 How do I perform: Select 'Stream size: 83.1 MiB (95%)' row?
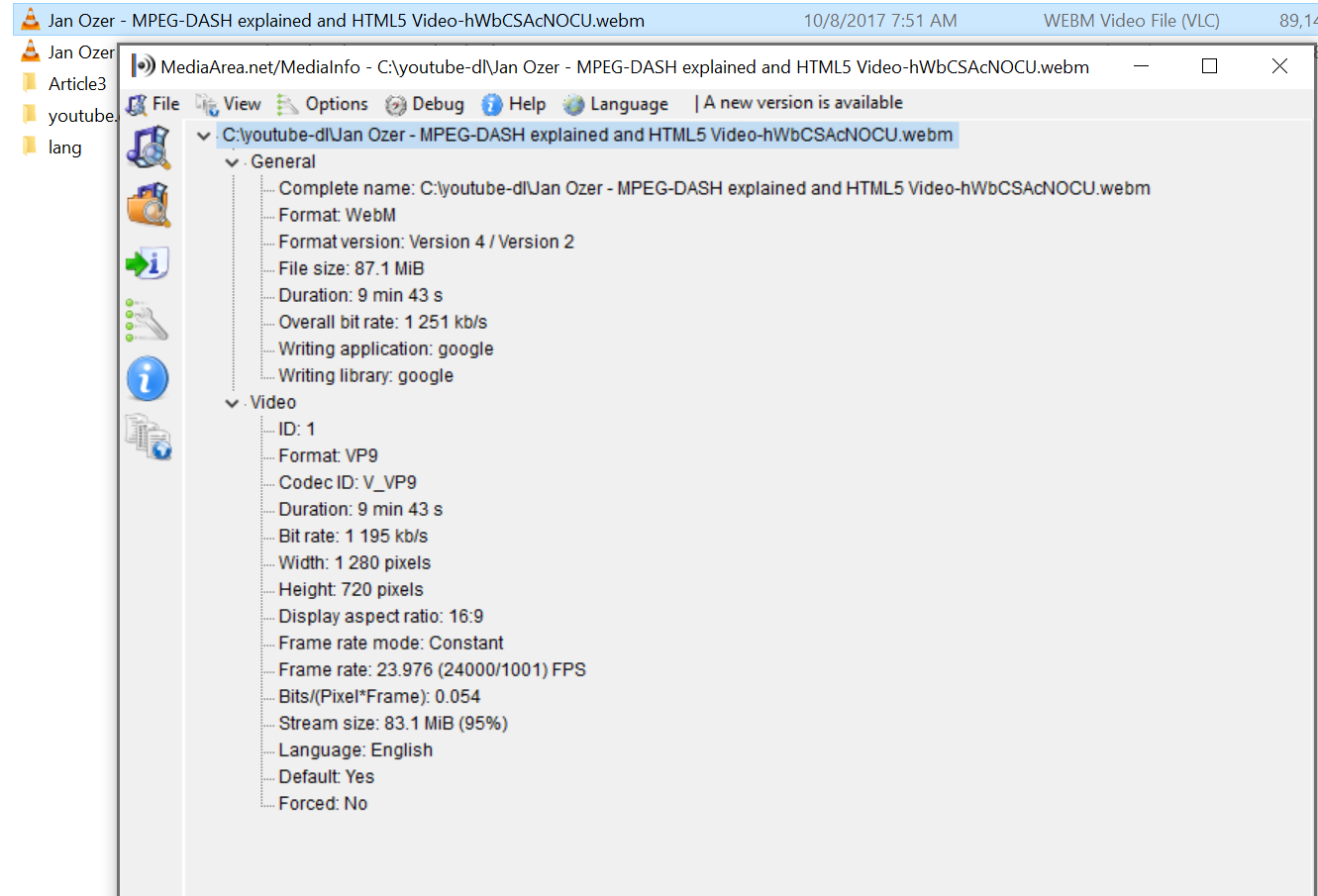click(392, 723)
